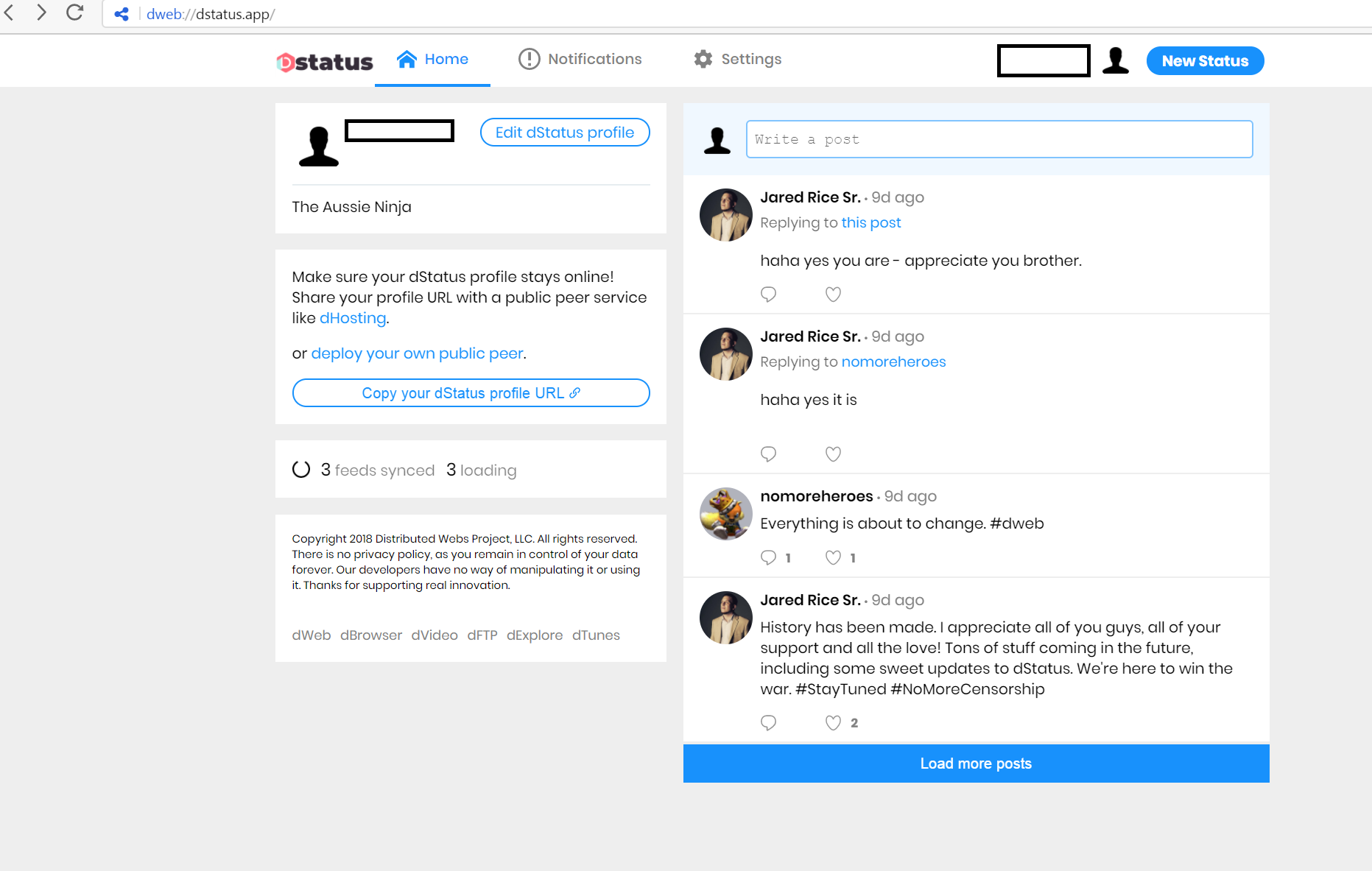Click the dweb share icon in address bar
1372x871 pixels.
[x=122, y=14]
